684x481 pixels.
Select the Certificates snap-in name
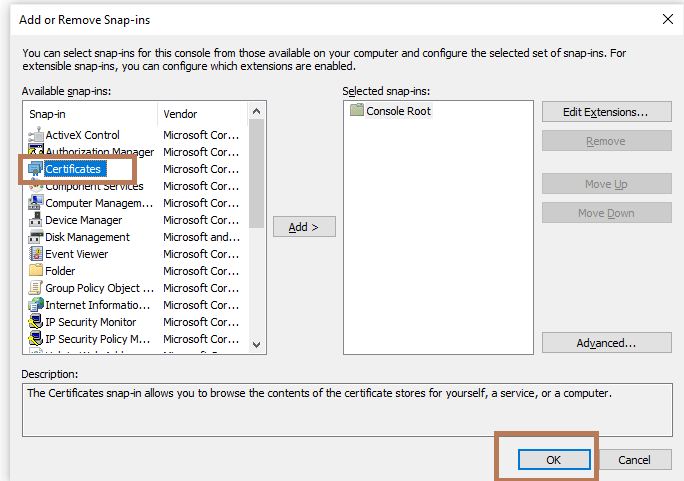pos(73,169)
